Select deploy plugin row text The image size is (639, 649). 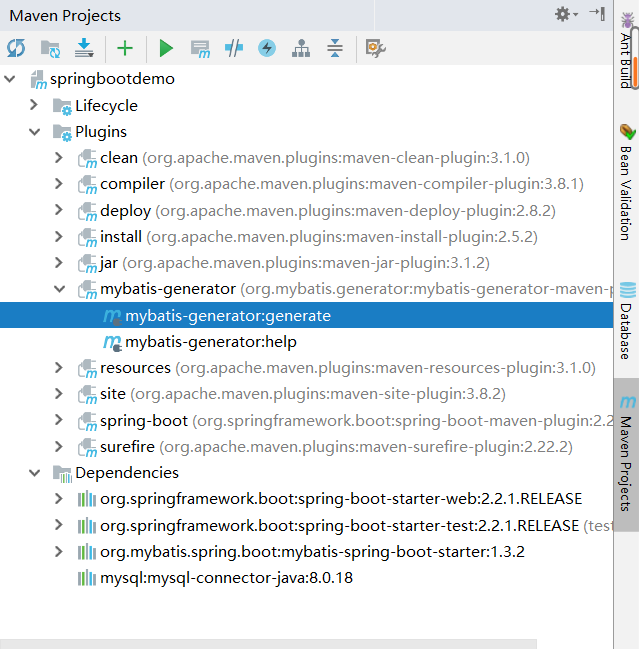pyautogui.click(x=328, y=211)
